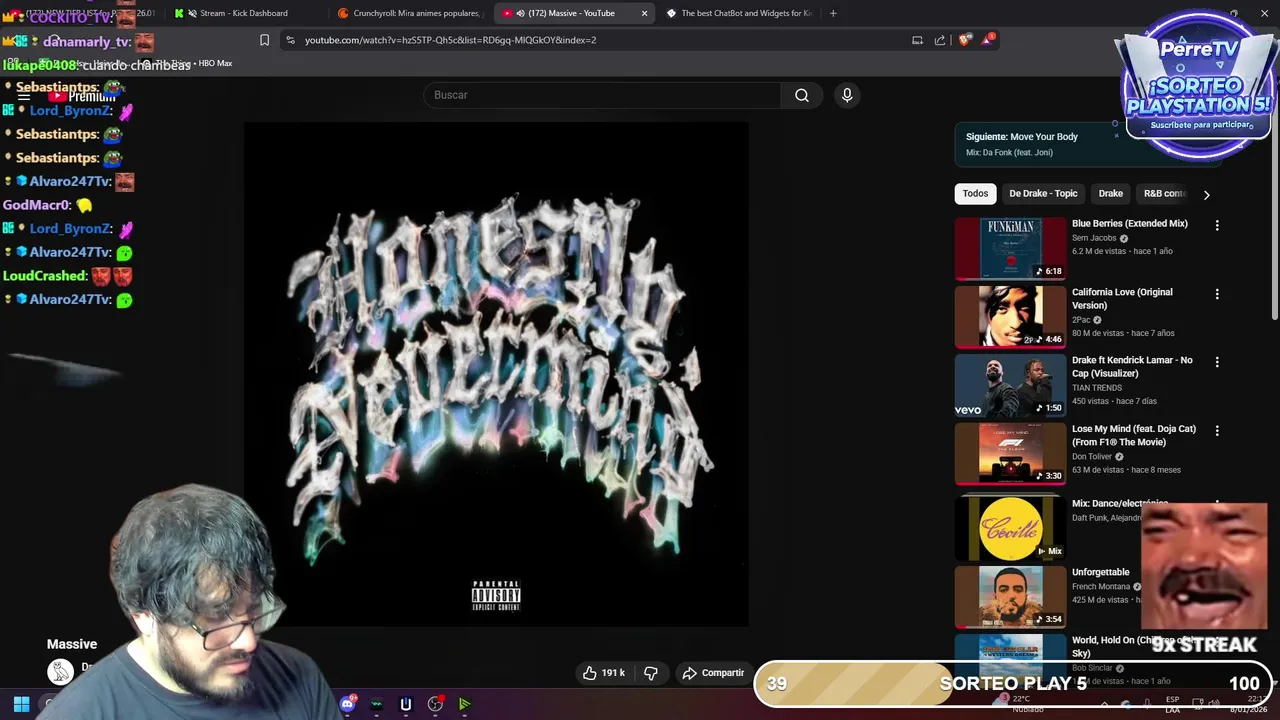The image size is (1280, 720).
Task: Select the Todos filter chip
Action: coord(975,194)
